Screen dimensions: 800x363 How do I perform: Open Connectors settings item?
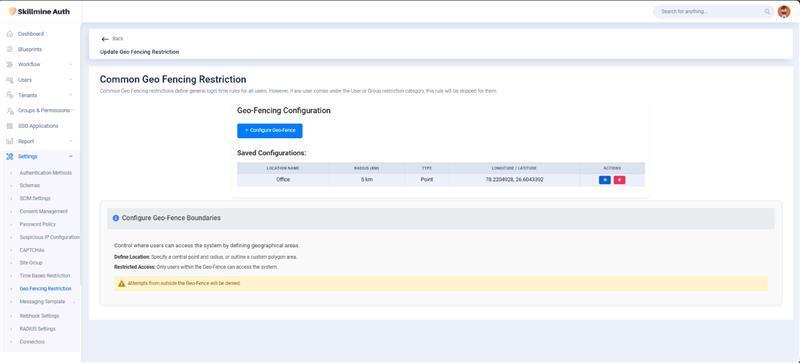(32, 342)
